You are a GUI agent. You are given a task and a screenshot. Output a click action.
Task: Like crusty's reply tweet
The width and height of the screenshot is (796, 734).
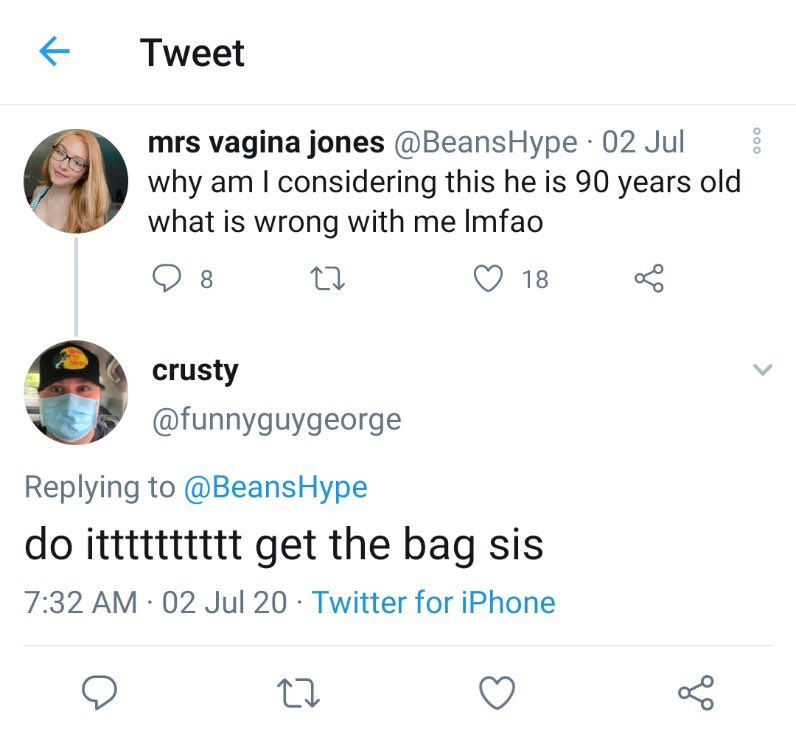[498, 692]
